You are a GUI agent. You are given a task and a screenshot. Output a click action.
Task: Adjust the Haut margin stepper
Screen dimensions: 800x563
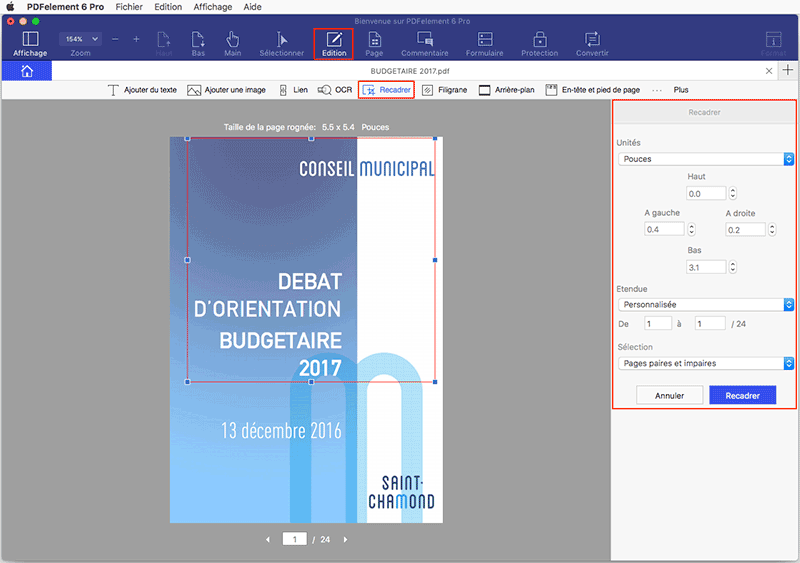tap(733, 193)
